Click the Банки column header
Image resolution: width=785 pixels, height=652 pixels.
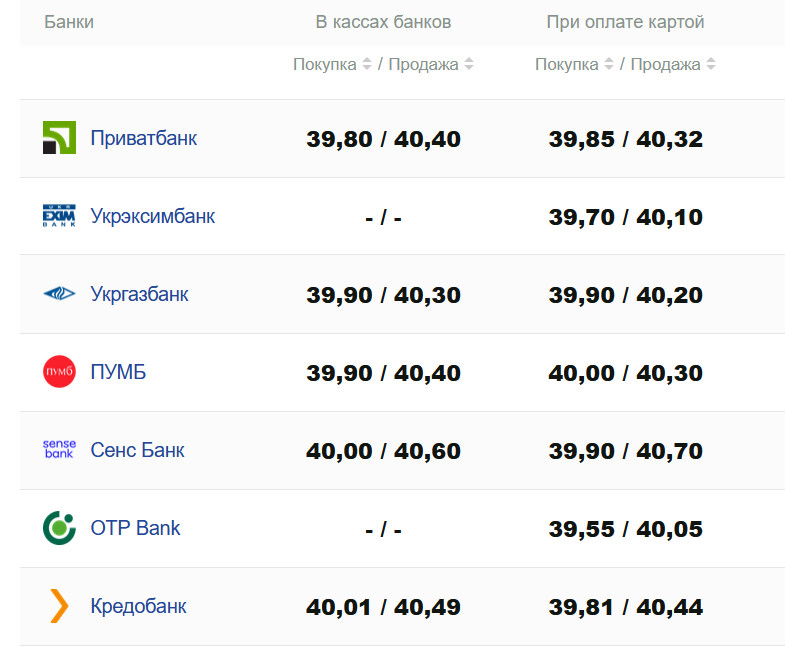69,22
